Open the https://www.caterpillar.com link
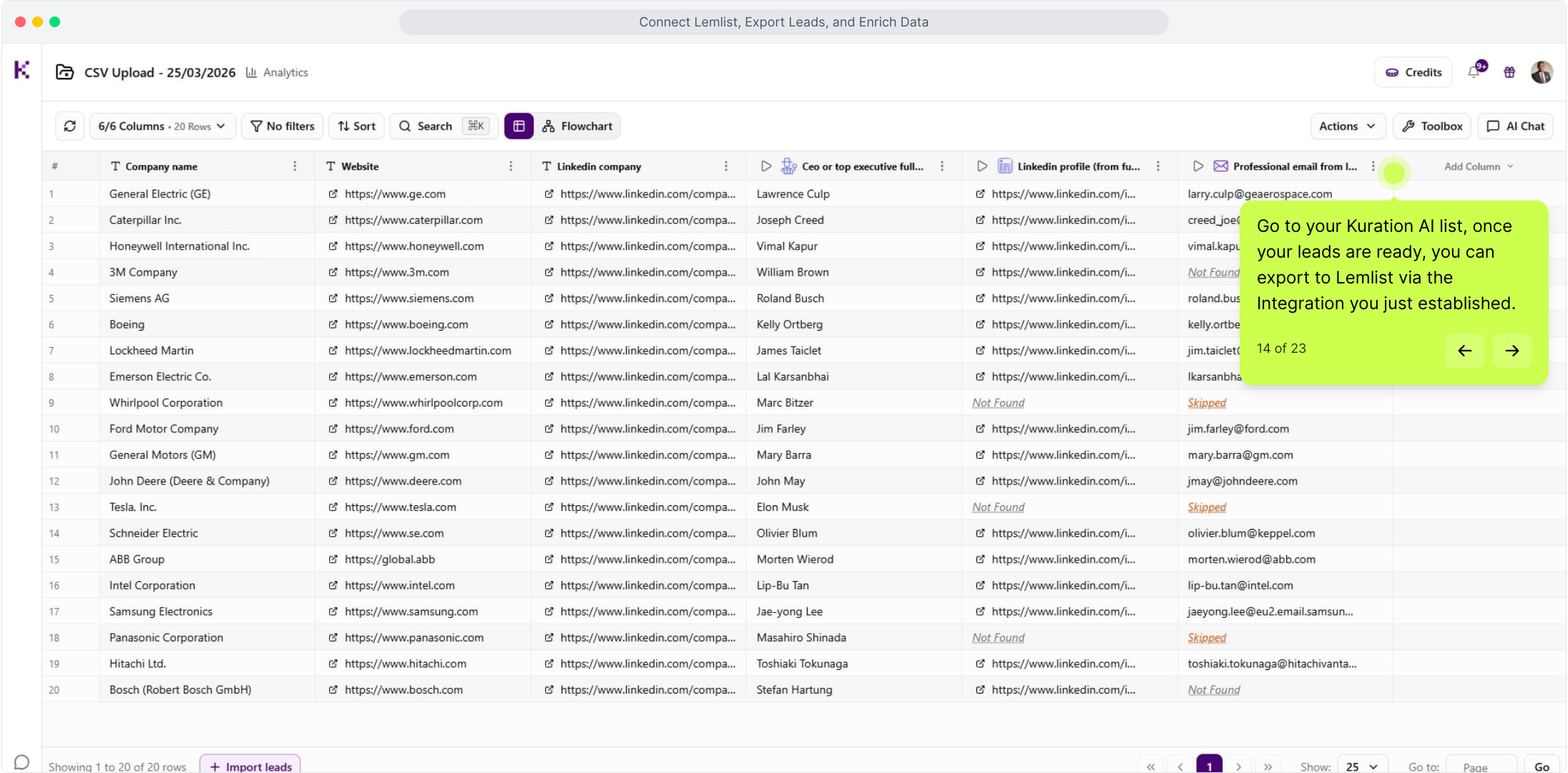 413,220
